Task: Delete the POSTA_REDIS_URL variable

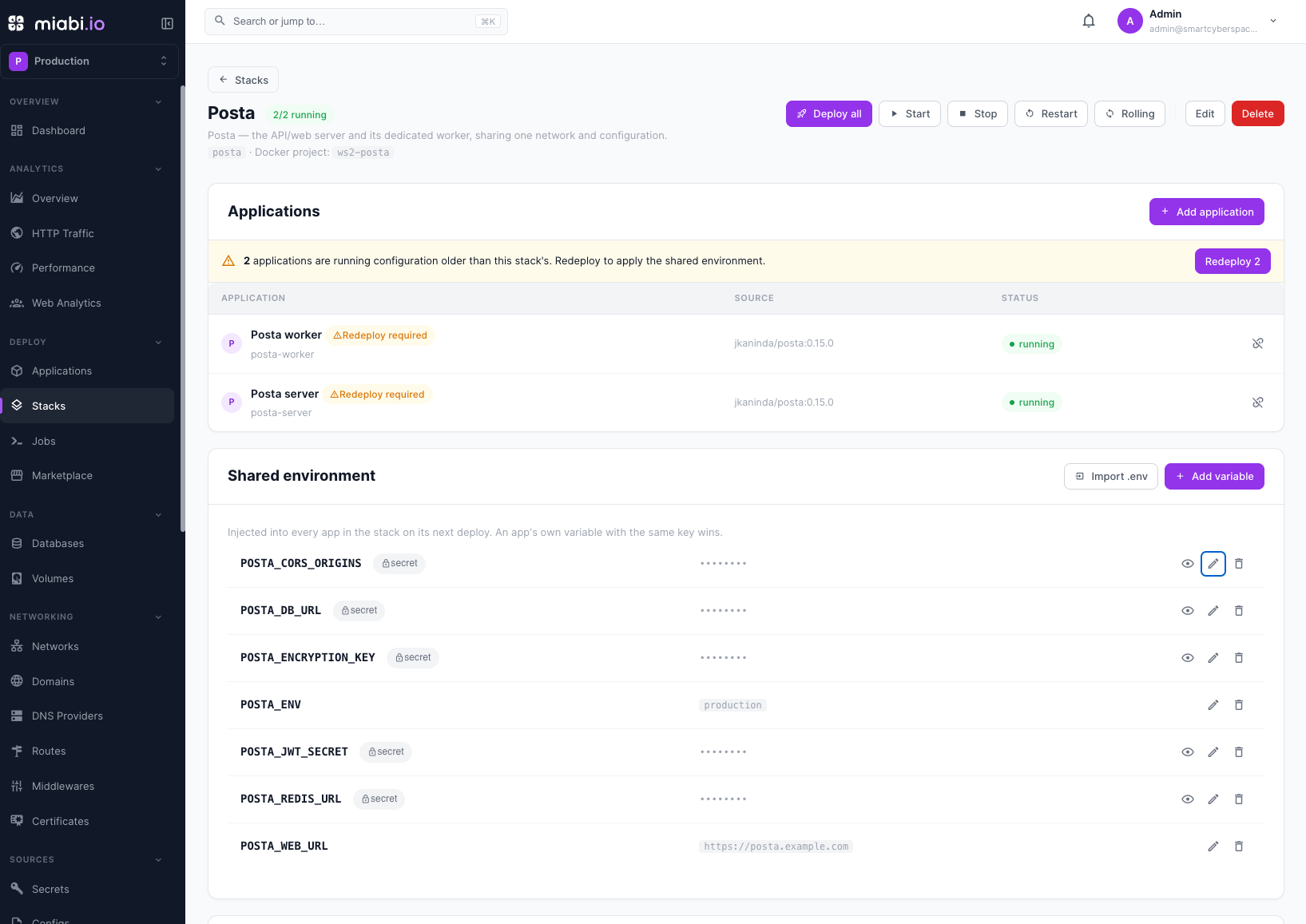Action: 1239,799
